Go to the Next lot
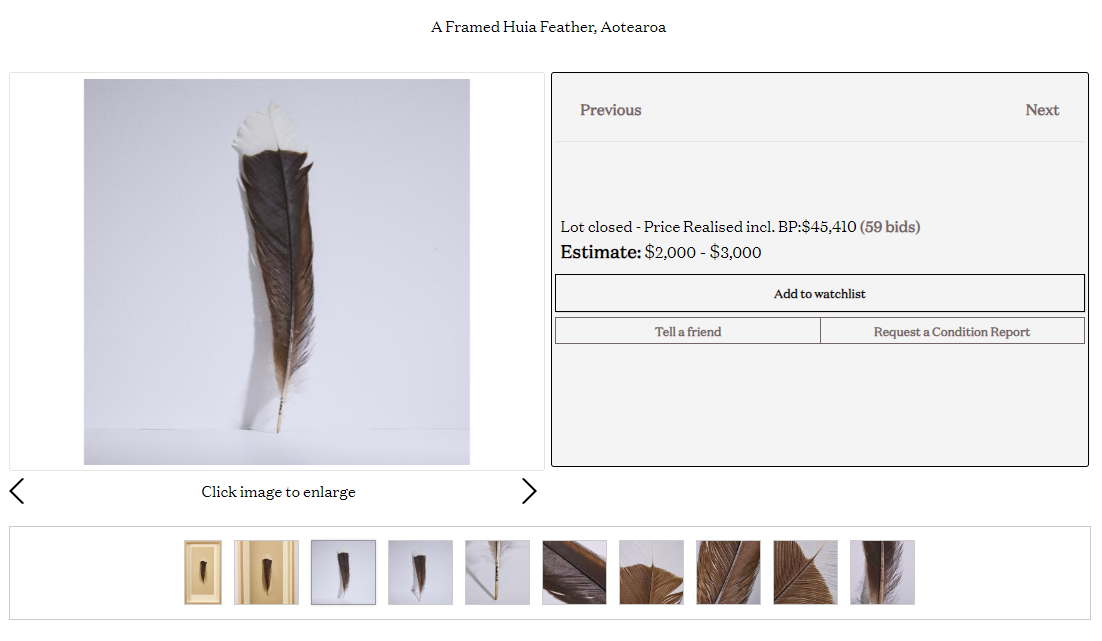Image resolution: width=1102 pixels, height=641 pixels. pyautogui.click(x=1041, y=110)
